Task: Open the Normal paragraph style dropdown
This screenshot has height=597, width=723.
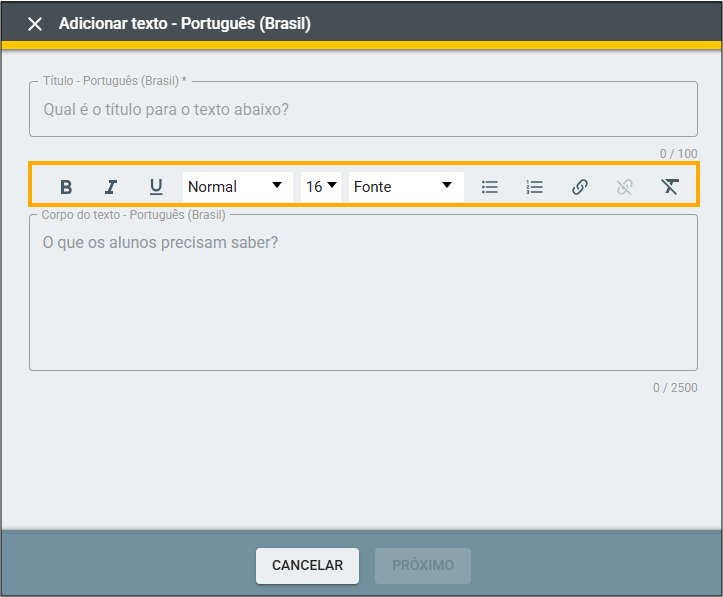Action: 237,187
